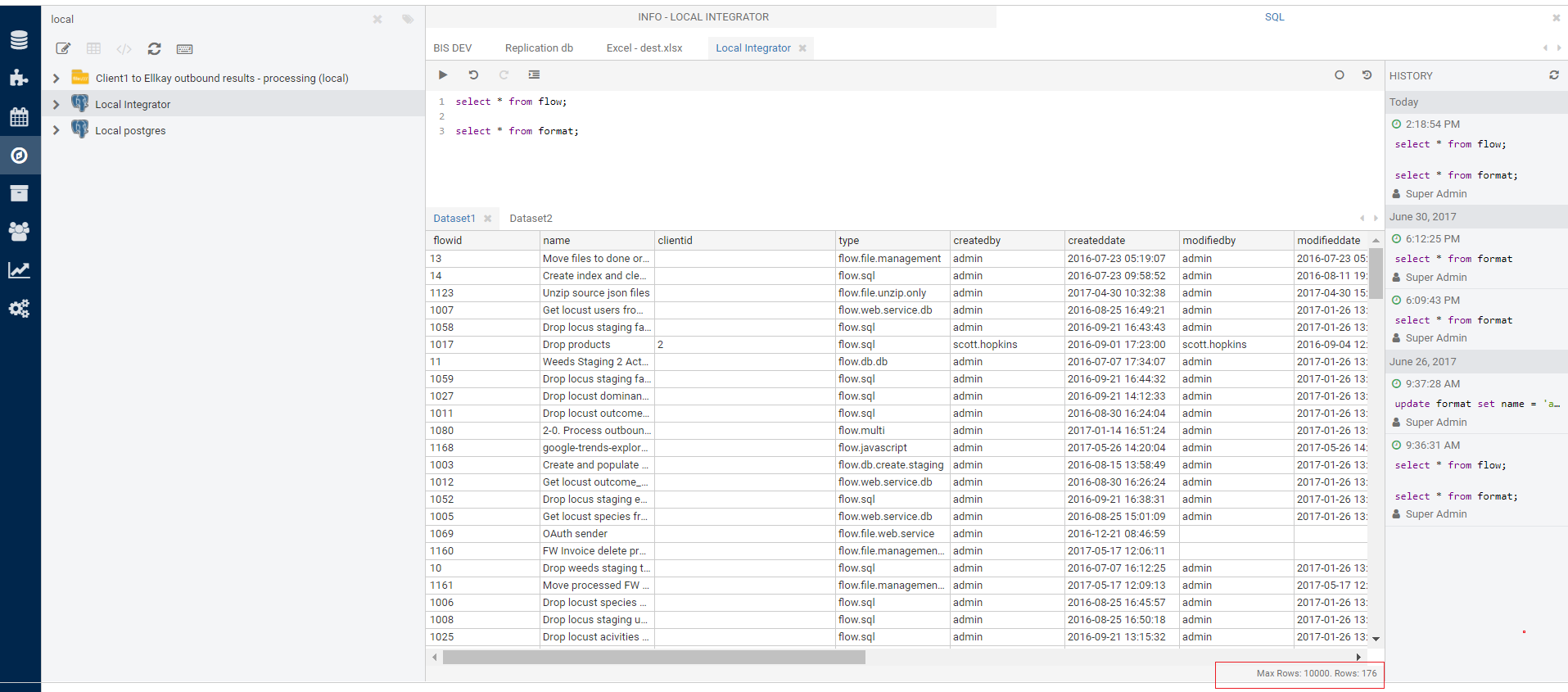The height and width of the screenshot is (692, 1568).
Task: Click the code brackets icon in explorer toolbar
Action: coord(124,49)
